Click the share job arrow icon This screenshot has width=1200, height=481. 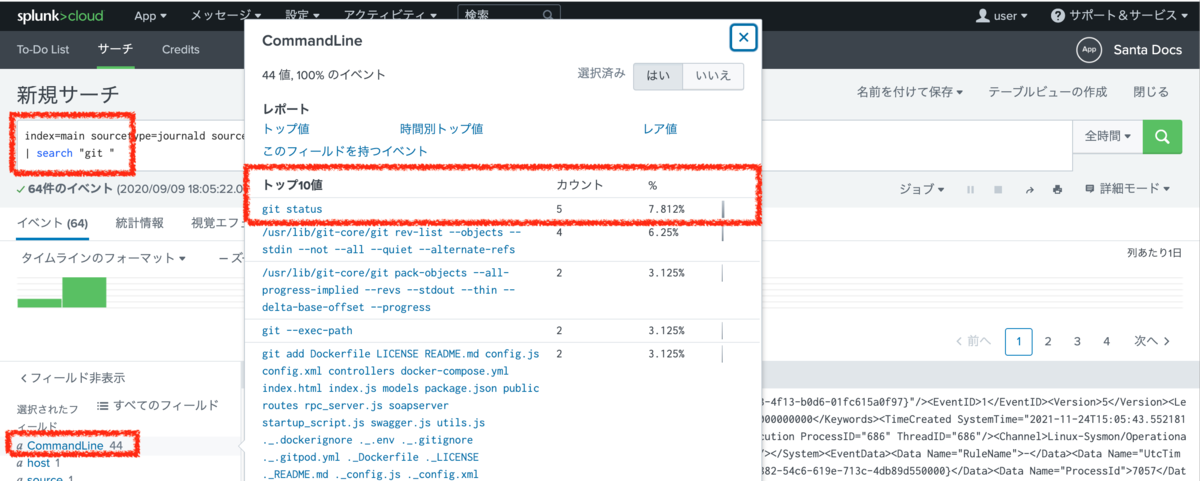point(1029,189)
